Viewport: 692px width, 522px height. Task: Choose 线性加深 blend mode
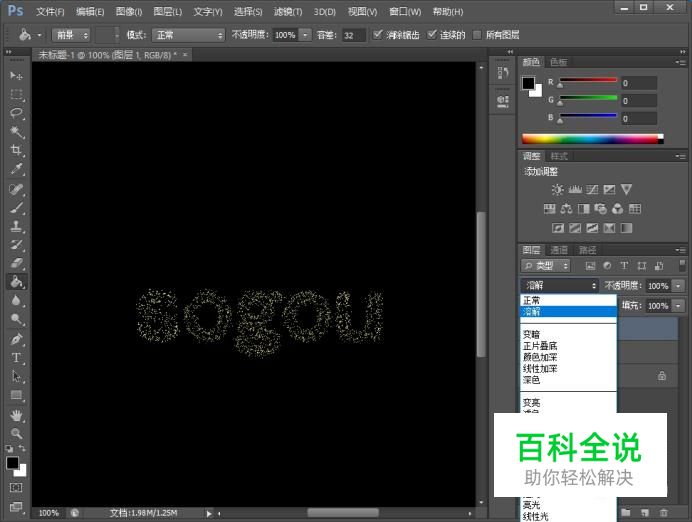click(568, 368)
